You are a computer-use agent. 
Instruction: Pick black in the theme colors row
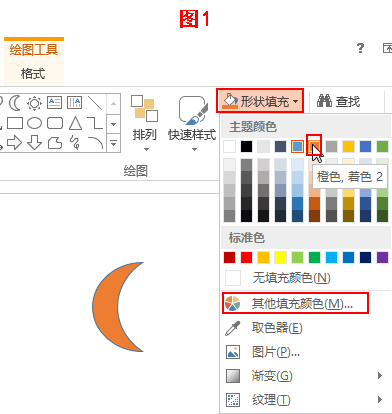click(246, 146)
